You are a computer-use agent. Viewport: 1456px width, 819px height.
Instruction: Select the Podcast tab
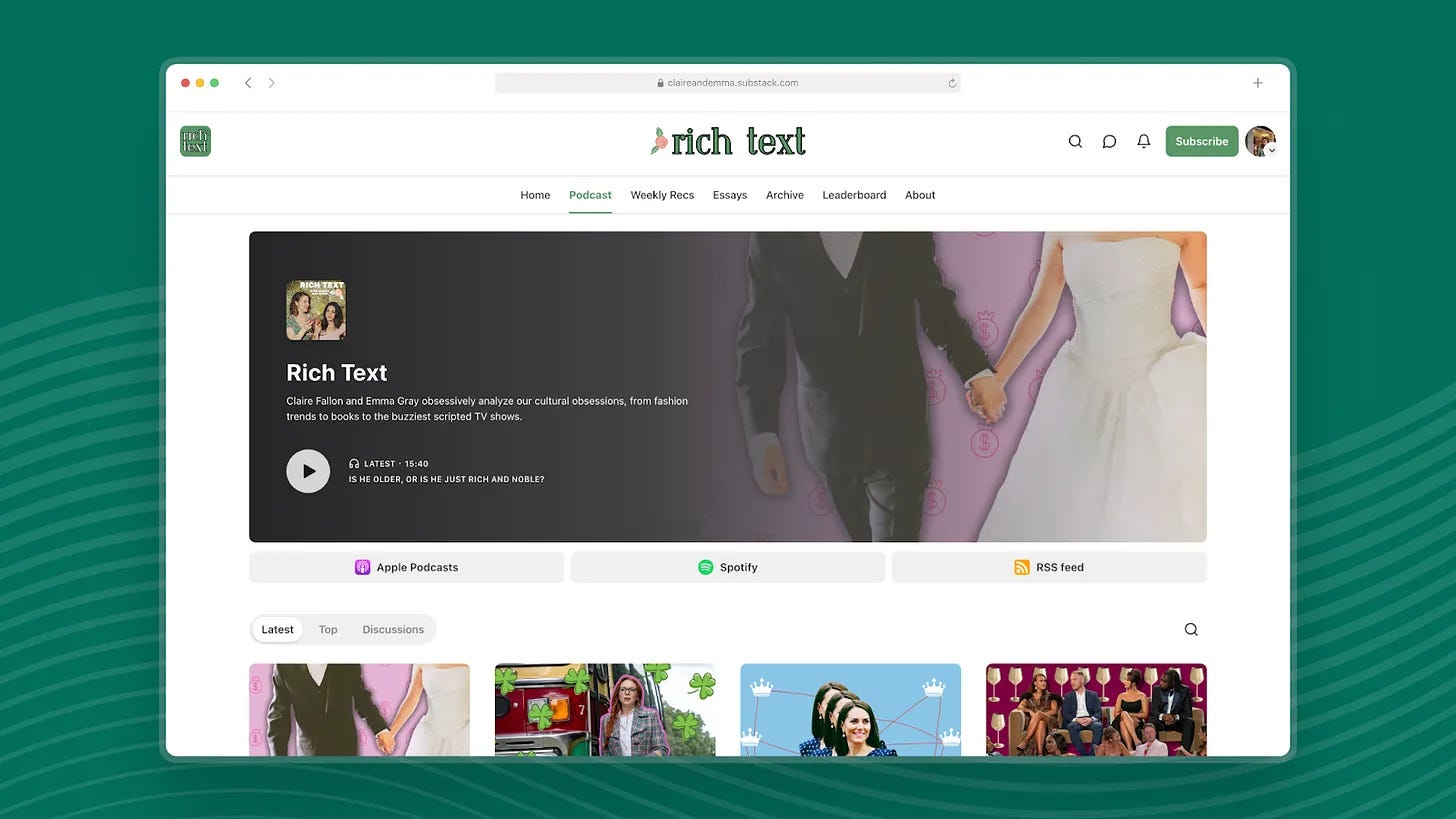pos(590,195)
